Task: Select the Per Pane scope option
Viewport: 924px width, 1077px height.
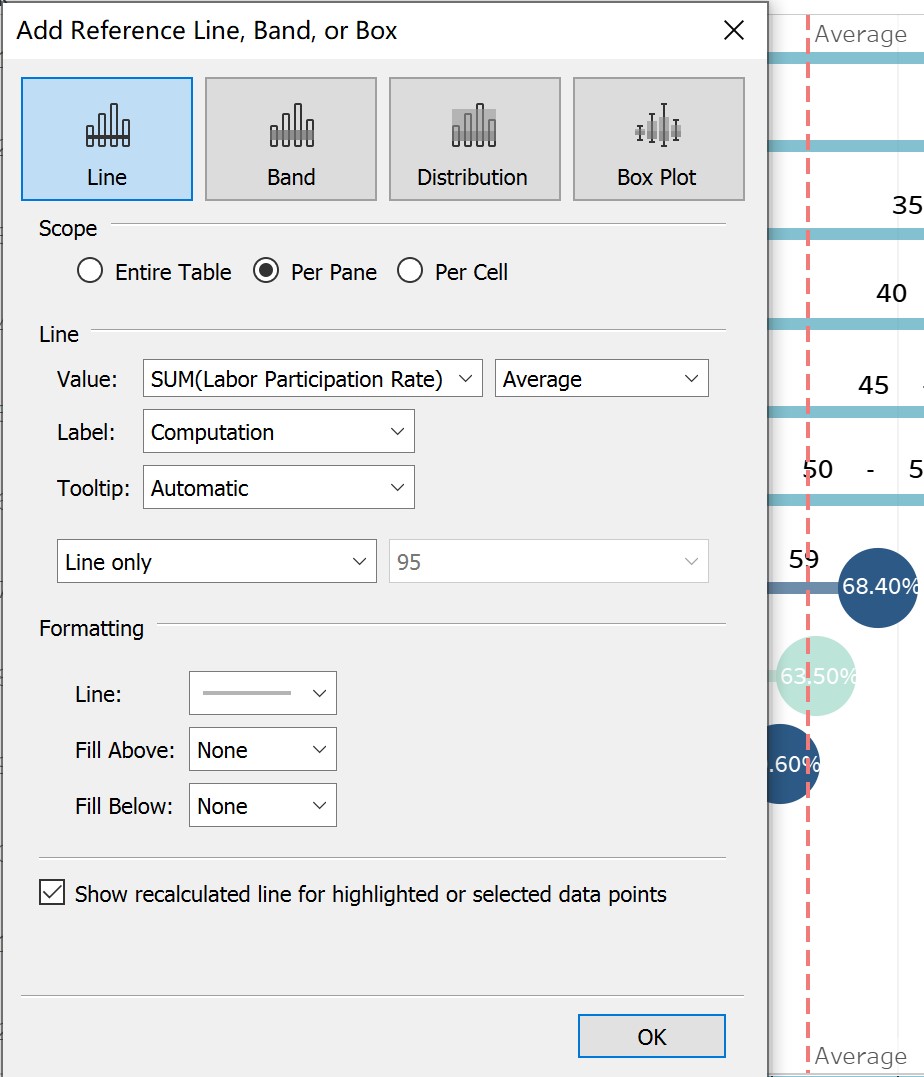Action: pyautogui.click(x=266, y=272)
